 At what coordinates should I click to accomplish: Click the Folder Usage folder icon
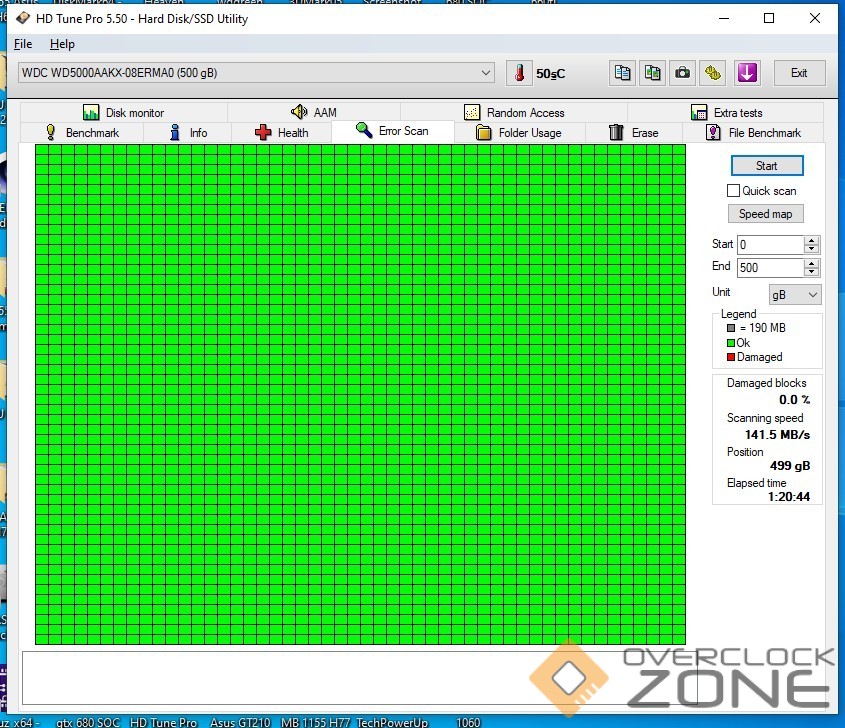pyautogui.click(x=483, y=133)
